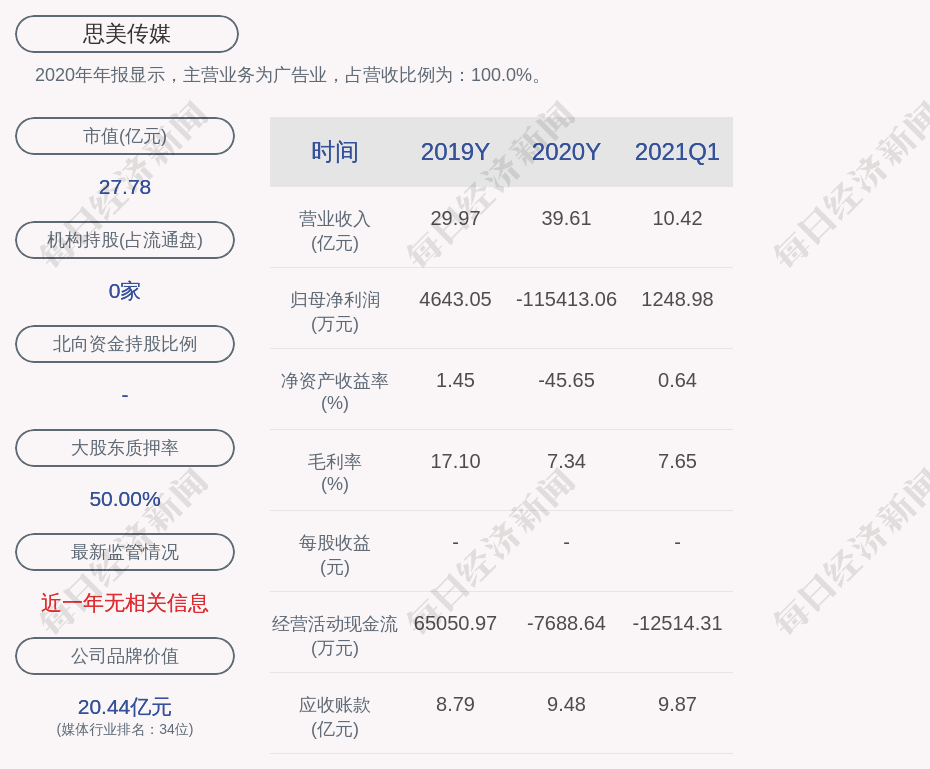Click the 公司品牌价值 label button
This screenshot has height=769, width=930.
tap(125, 656)
